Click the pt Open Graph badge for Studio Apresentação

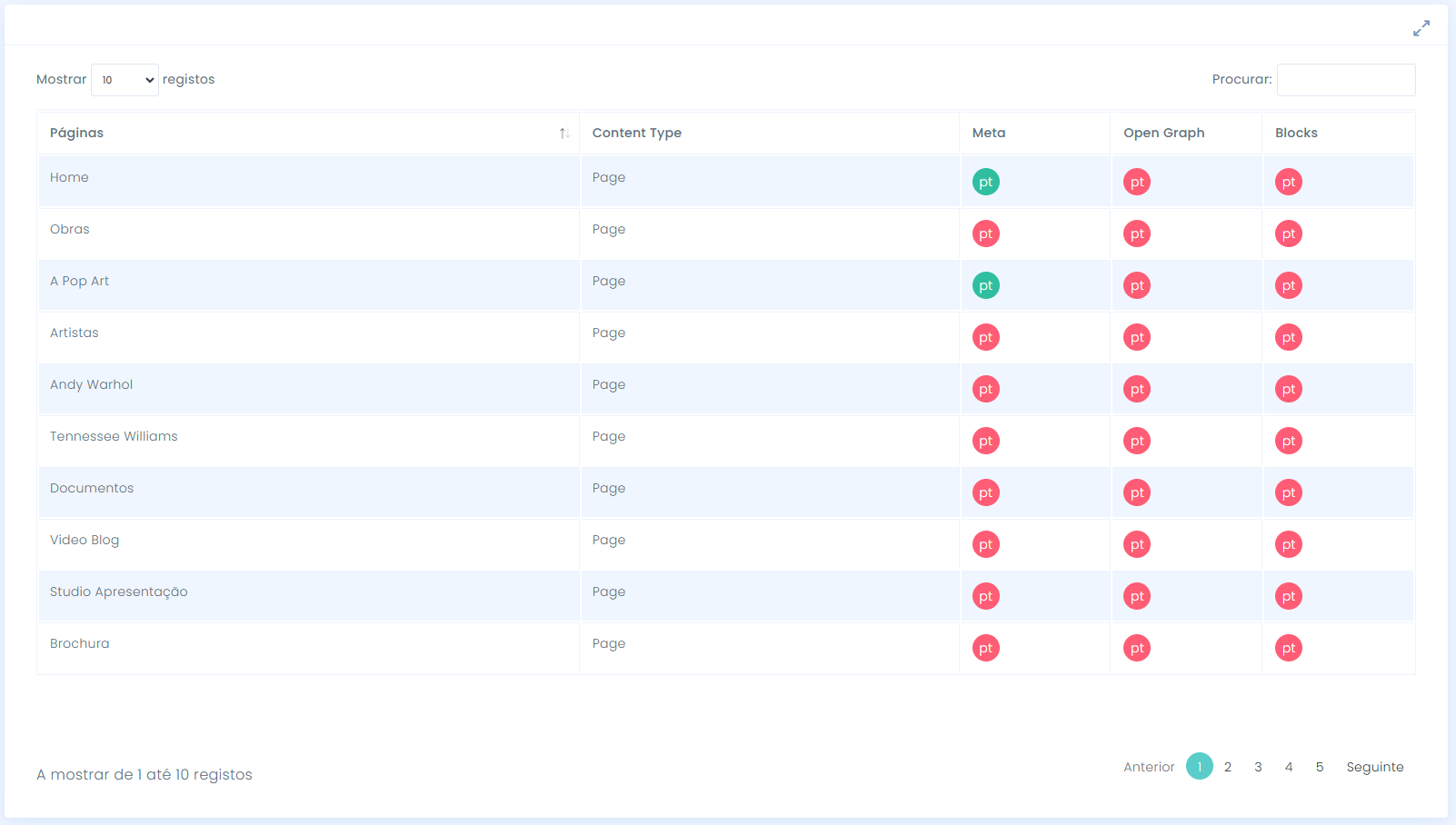click(x=1137, y=596)
